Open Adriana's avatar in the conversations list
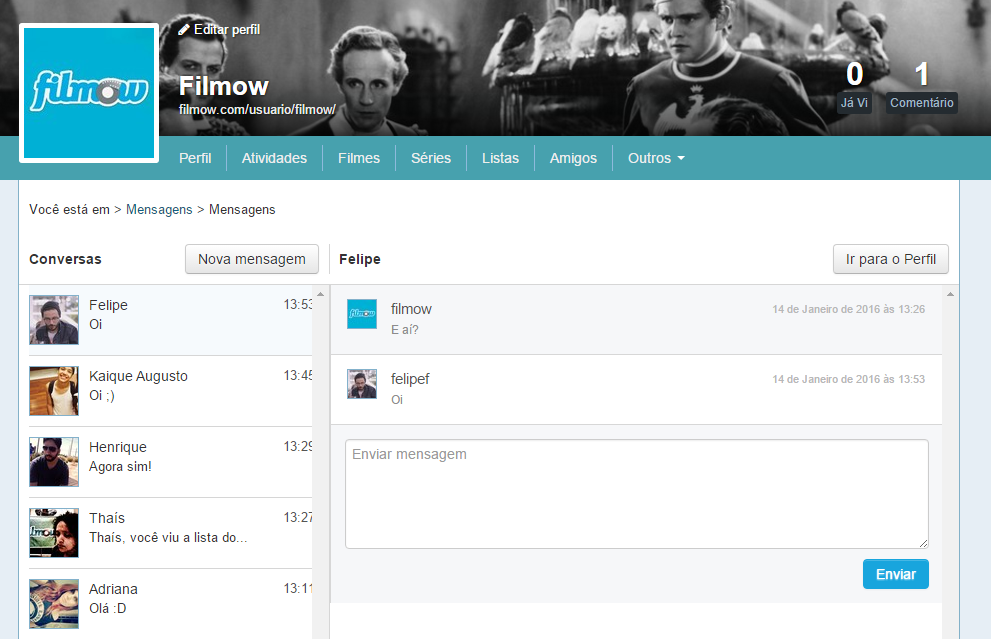The image size is (991, 639). click(x=54, y=604)
